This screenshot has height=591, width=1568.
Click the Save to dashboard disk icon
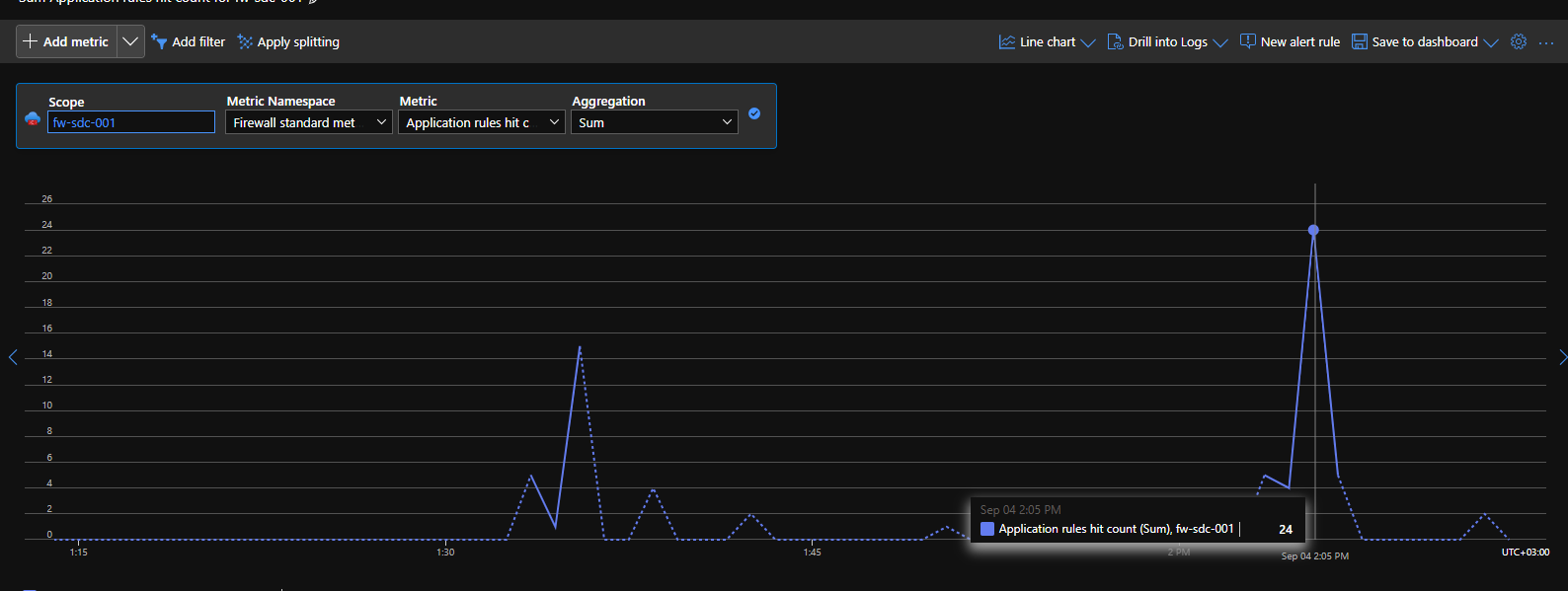[1360, 41]
